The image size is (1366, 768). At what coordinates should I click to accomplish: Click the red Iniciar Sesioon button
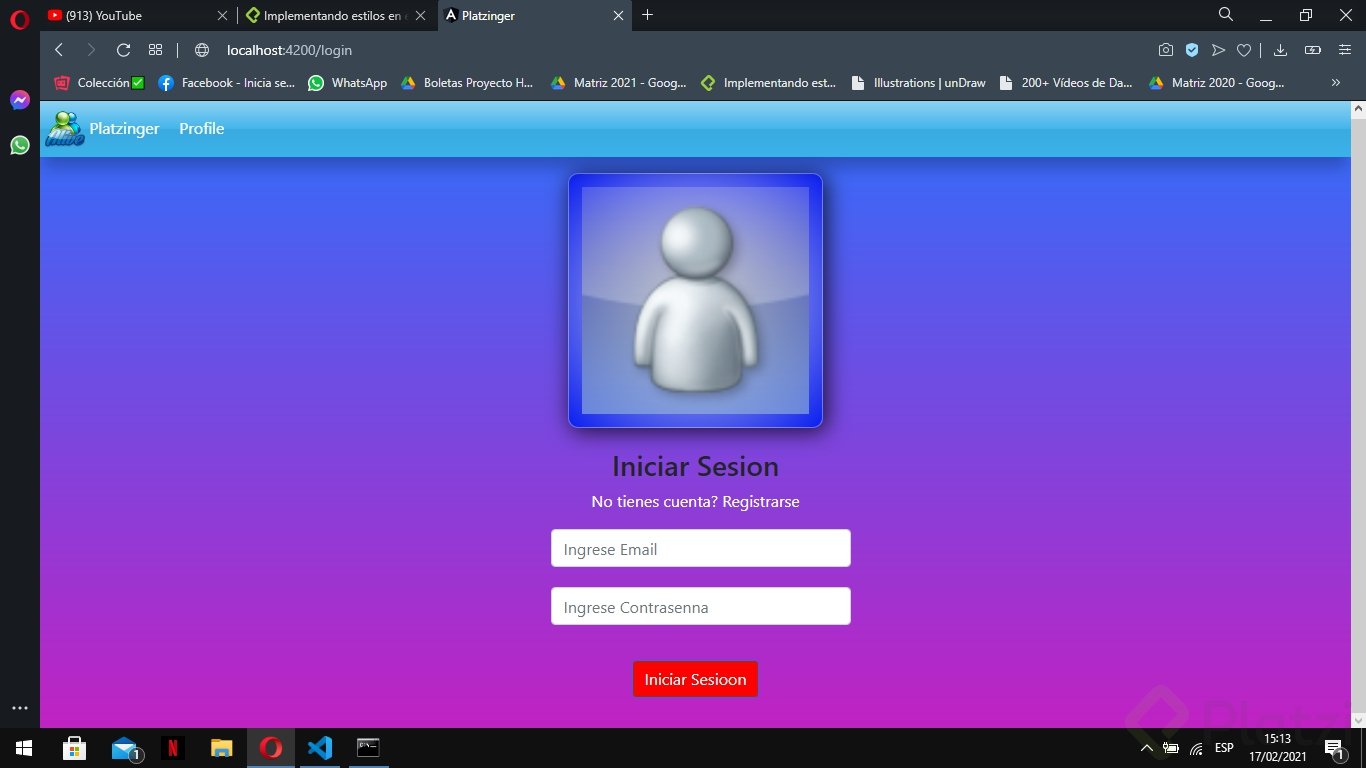[x=695, y=679]
